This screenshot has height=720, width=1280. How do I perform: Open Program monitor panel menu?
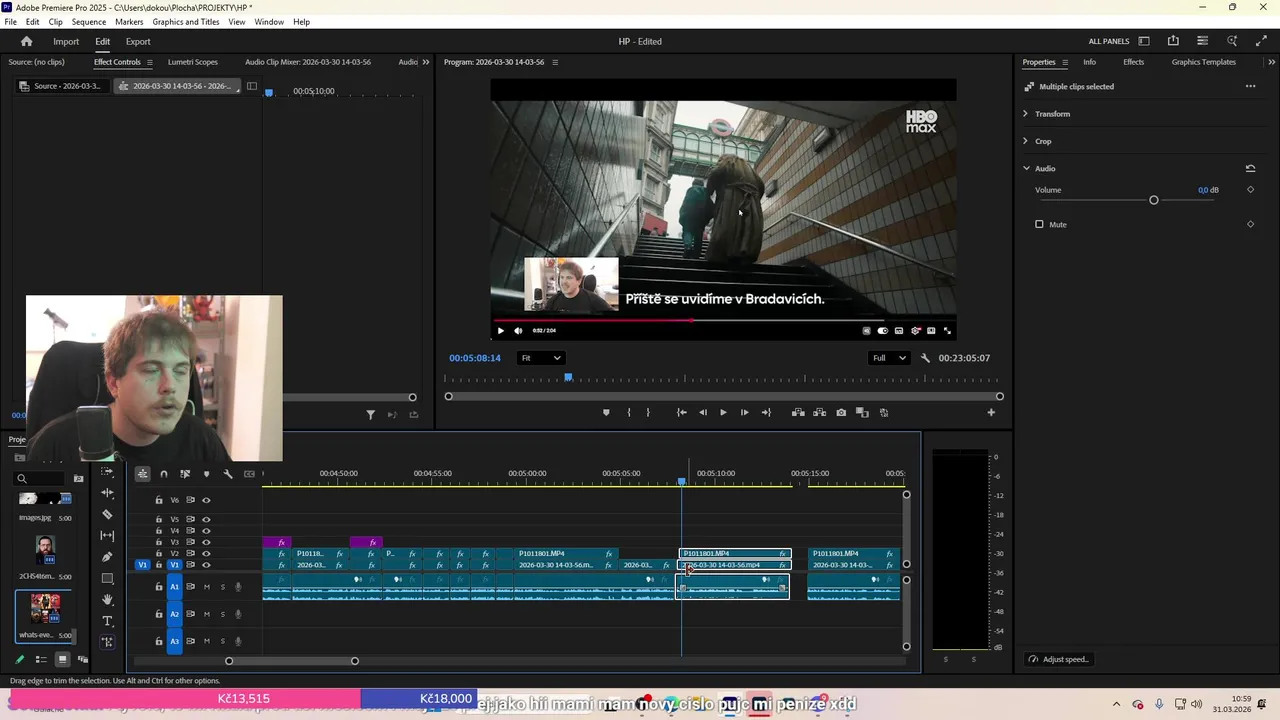click(555, 62)
